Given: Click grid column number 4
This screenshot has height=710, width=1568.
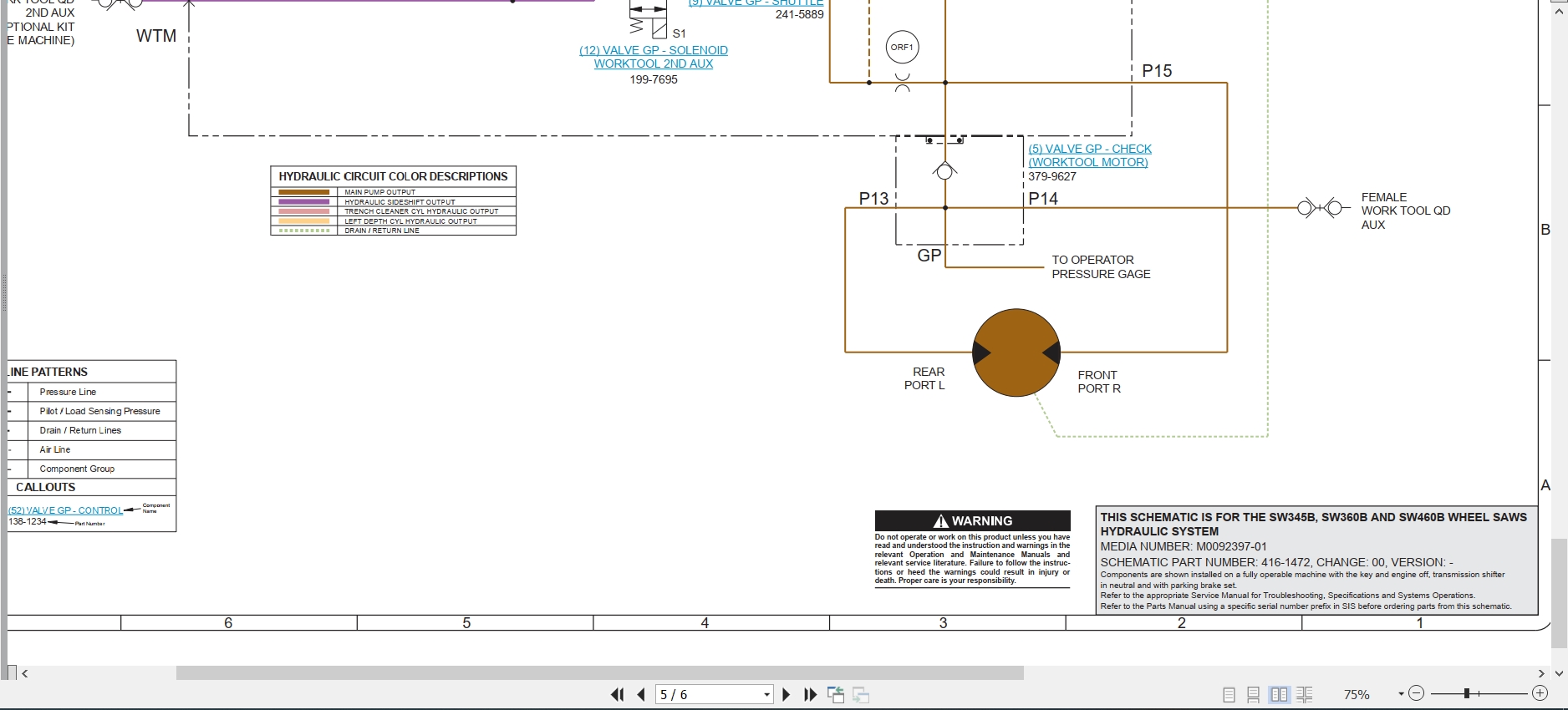Looking at the screenshot, I should (x=705, y=623).
